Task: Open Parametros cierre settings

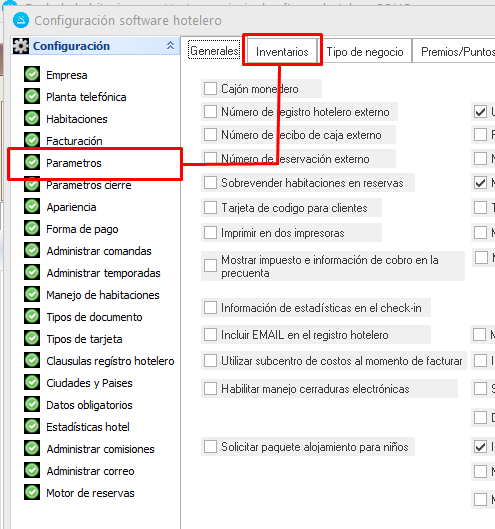Action: click(x=89, y=185)
